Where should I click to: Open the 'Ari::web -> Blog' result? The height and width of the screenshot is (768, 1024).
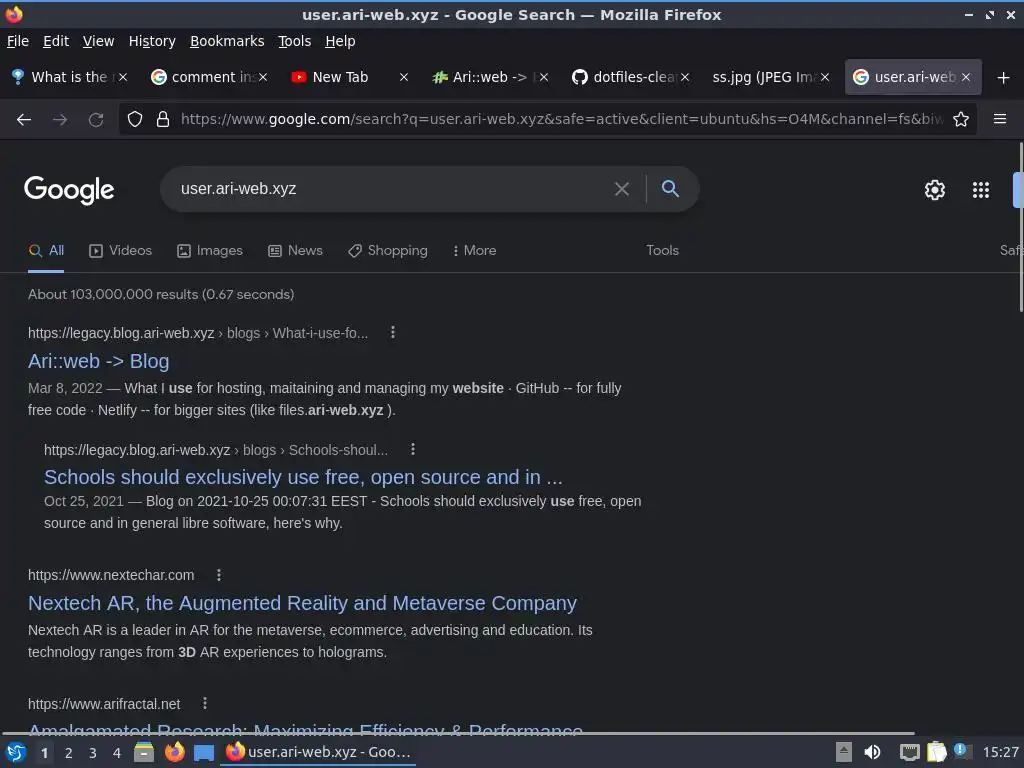99,361
